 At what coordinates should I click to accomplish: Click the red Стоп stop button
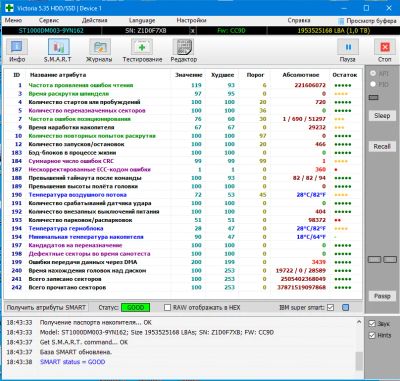[385, 51]
